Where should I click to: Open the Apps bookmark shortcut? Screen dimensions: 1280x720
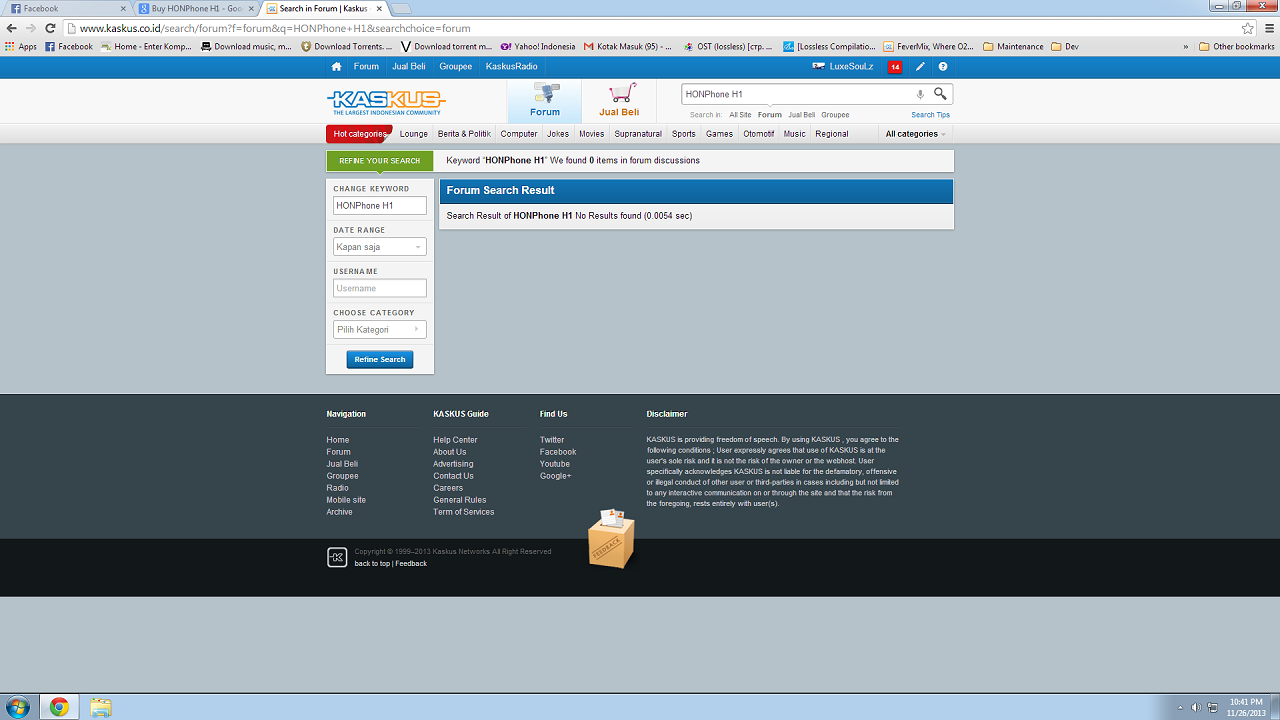coord(21,46)
